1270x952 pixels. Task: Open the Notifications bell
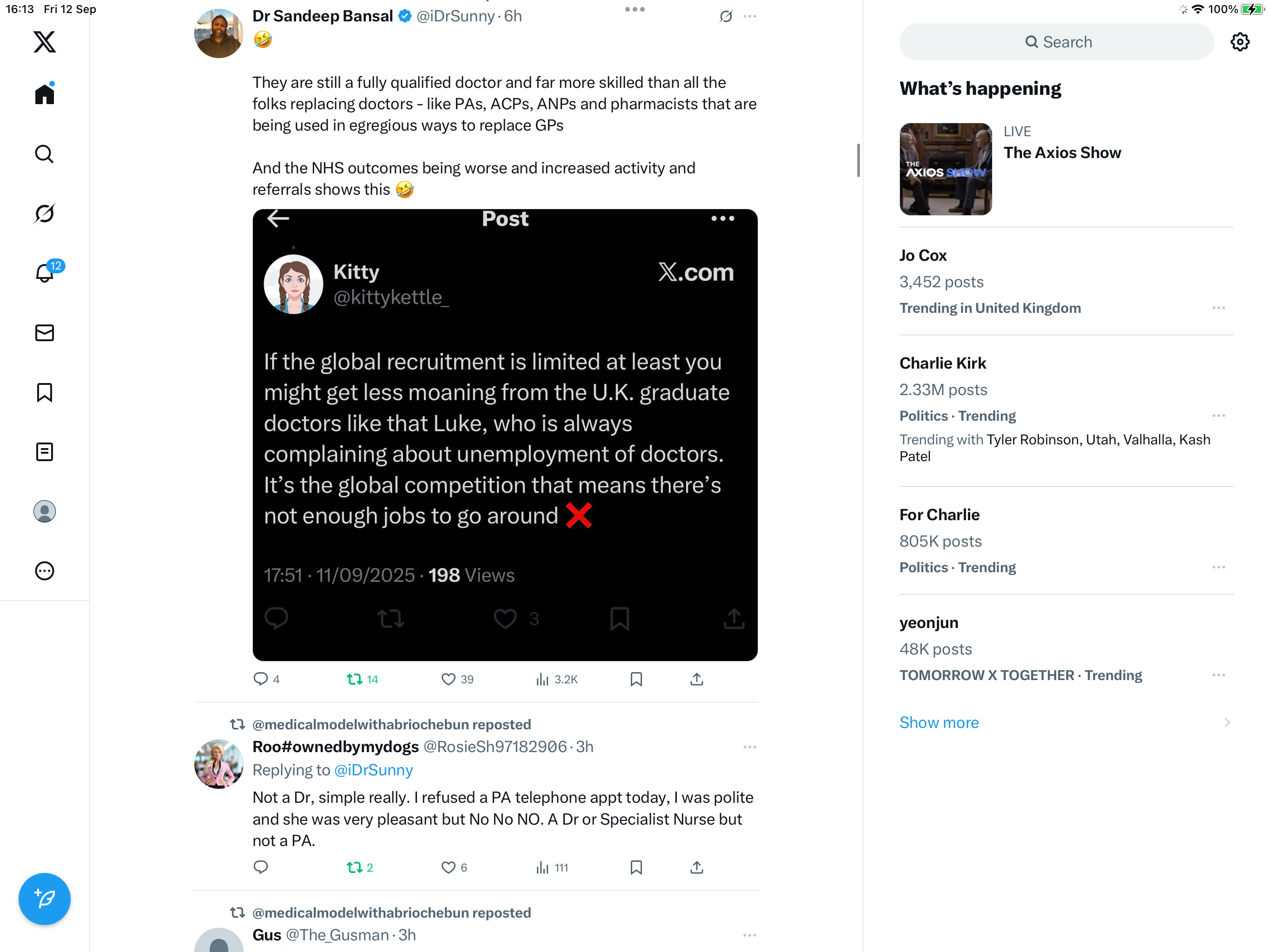click(x=44, y=273)
